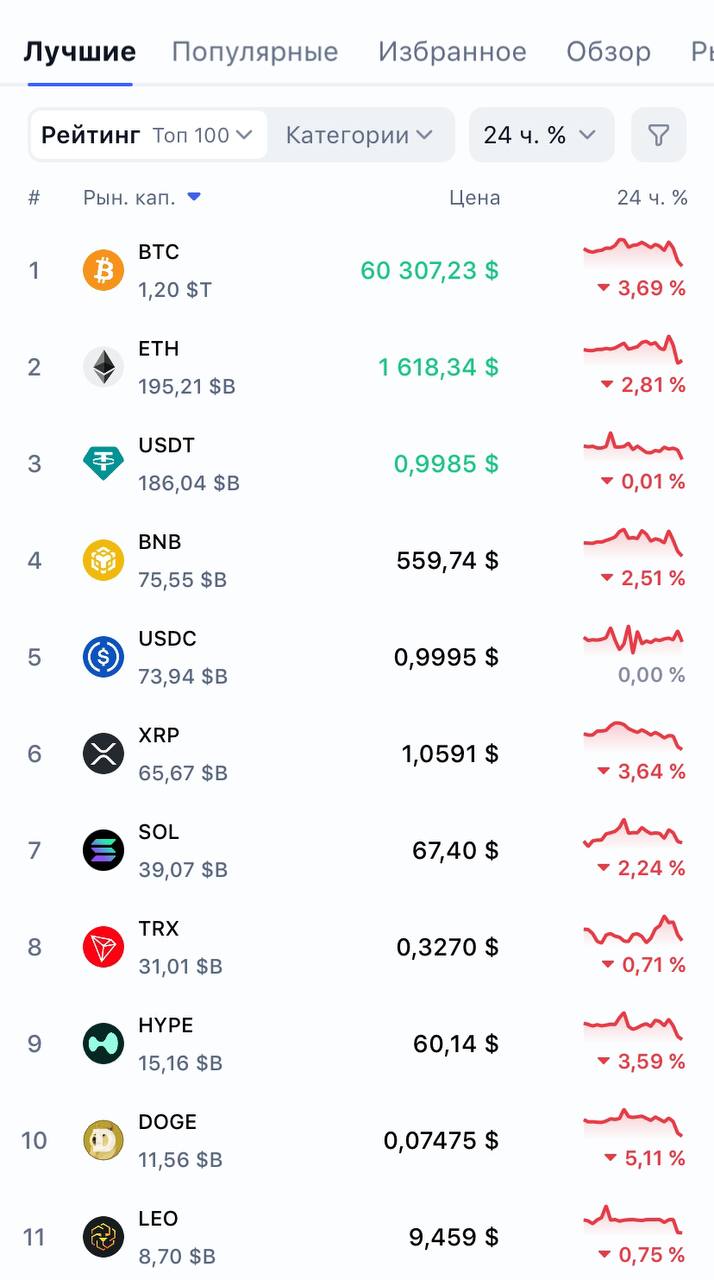Image resolution: width=714 pixels, height=1280 pixels.
Task: Open the filter funnel button
Action: [x=658, y=135]
